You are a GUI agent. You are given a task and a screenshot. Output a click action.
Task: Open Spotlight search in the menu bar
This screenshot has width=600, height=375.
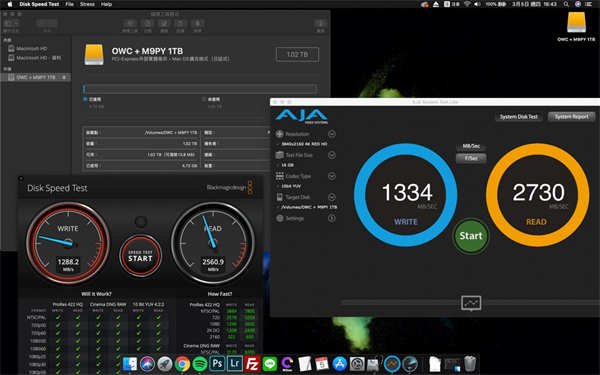(566, 4)
